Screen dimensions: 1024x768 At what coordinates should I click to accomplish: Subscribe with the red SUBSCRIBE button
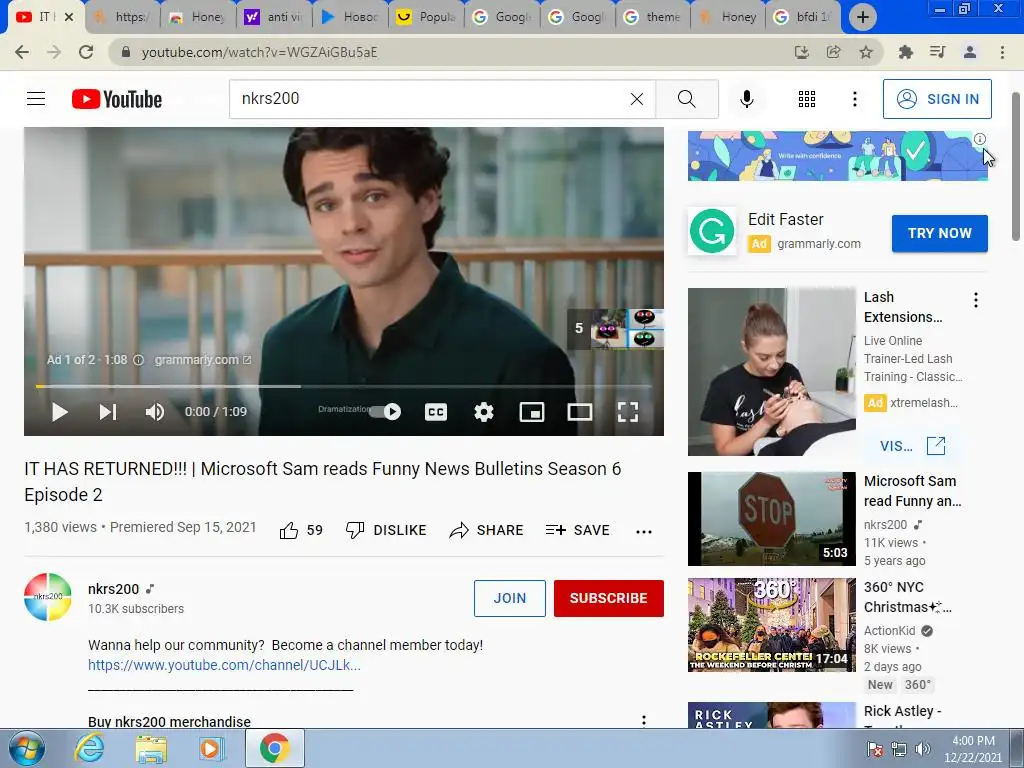(609, 598)
